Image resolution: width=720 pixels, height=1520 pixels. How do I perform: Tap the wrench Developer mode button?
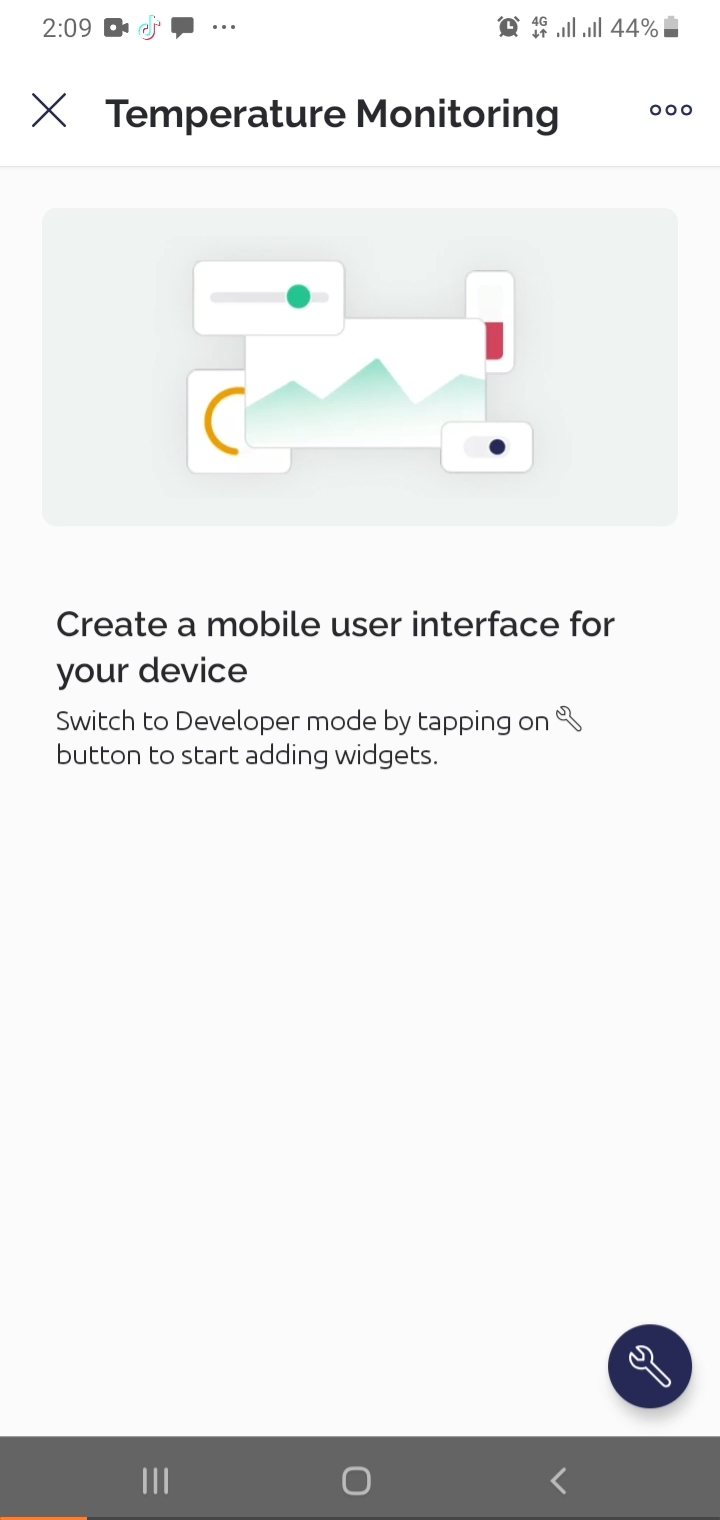click(x=650, y=1366)
